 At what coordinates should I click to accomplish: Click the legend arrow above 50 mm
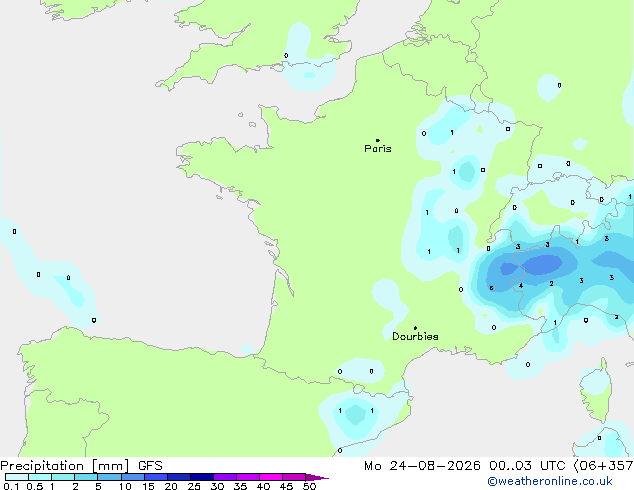click(x=317, y=477)
